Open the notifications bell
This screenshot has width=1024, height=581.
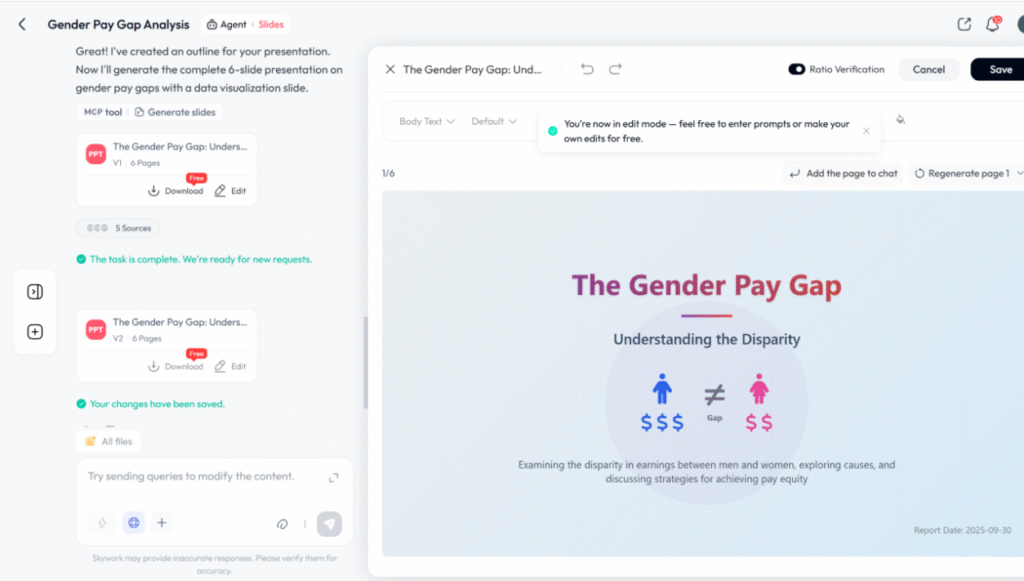pyautogui.click(x=993, y=24)
